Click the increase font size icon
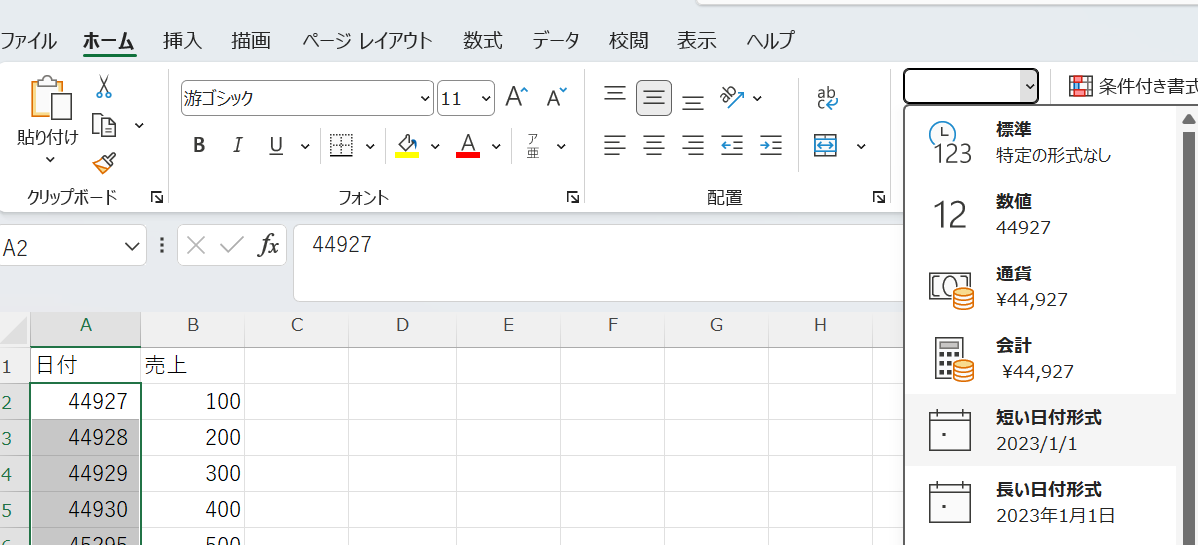The width and height of the screenshot is (1198, 545). tap(516, 98)
